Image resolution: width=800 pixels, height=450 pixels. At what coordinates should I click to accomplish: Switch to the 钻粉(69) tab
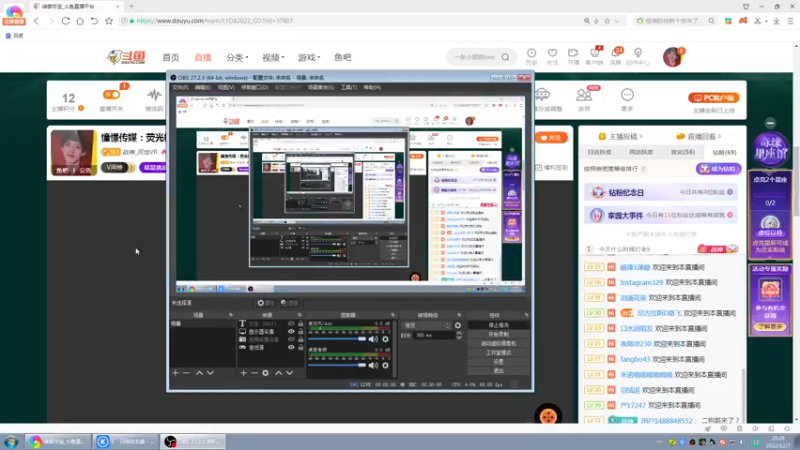click(x=724, y=152)
